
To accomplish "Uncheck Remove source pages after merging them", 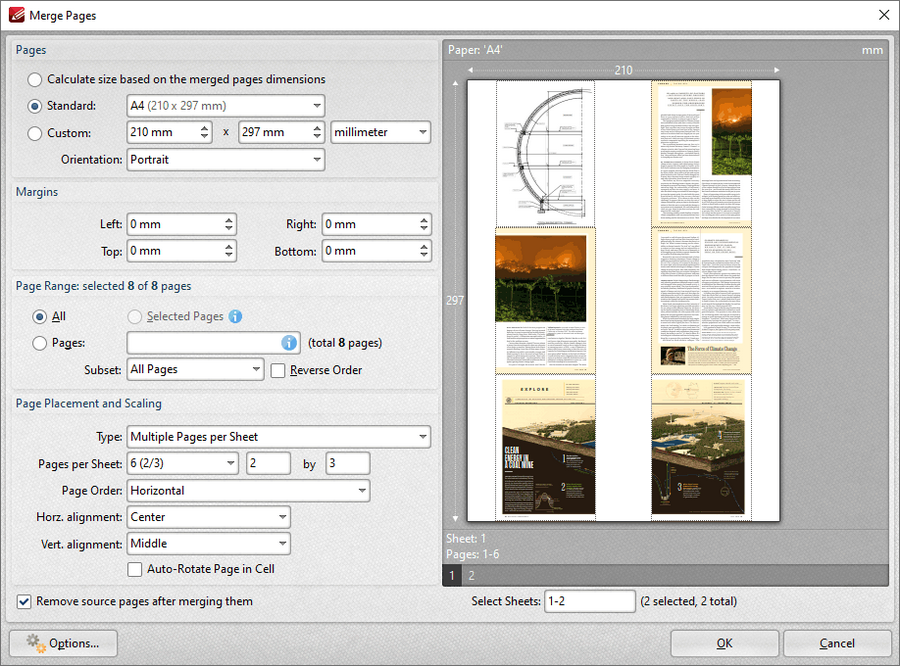I will coord(24,601).
